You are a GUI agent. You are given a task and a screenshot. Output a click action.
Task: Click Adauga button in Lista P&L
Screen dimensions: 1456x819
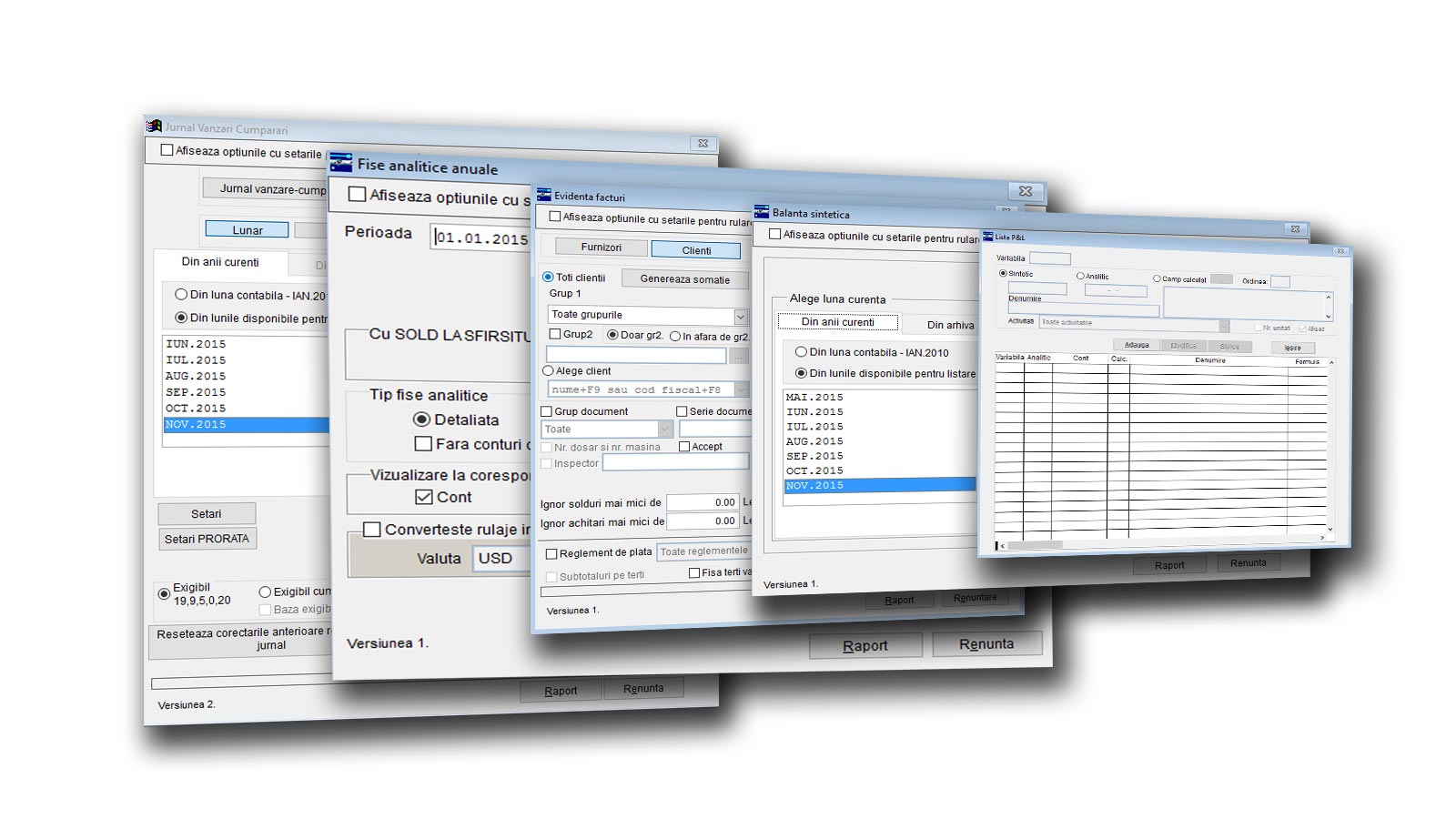(1137, 345)
